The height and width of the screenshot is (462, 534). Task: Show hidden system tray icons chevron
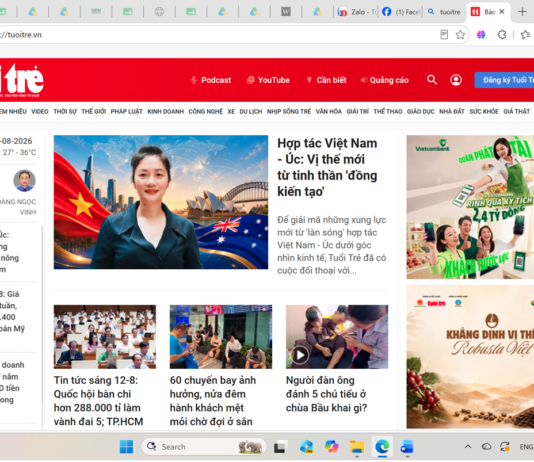[x=468, y=447]
